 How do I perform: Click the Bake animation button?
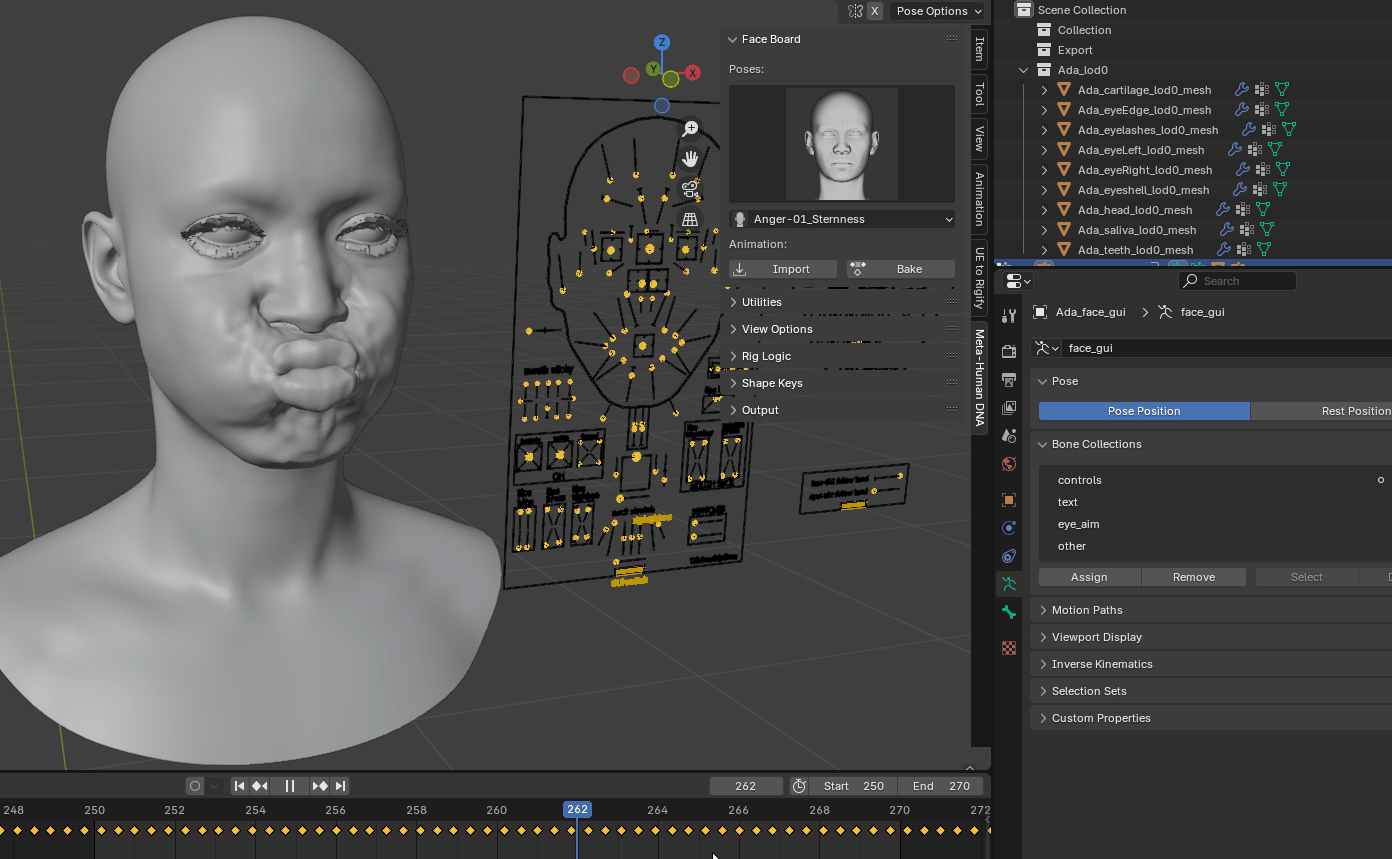pyautogui.click(x=900, y=269)
